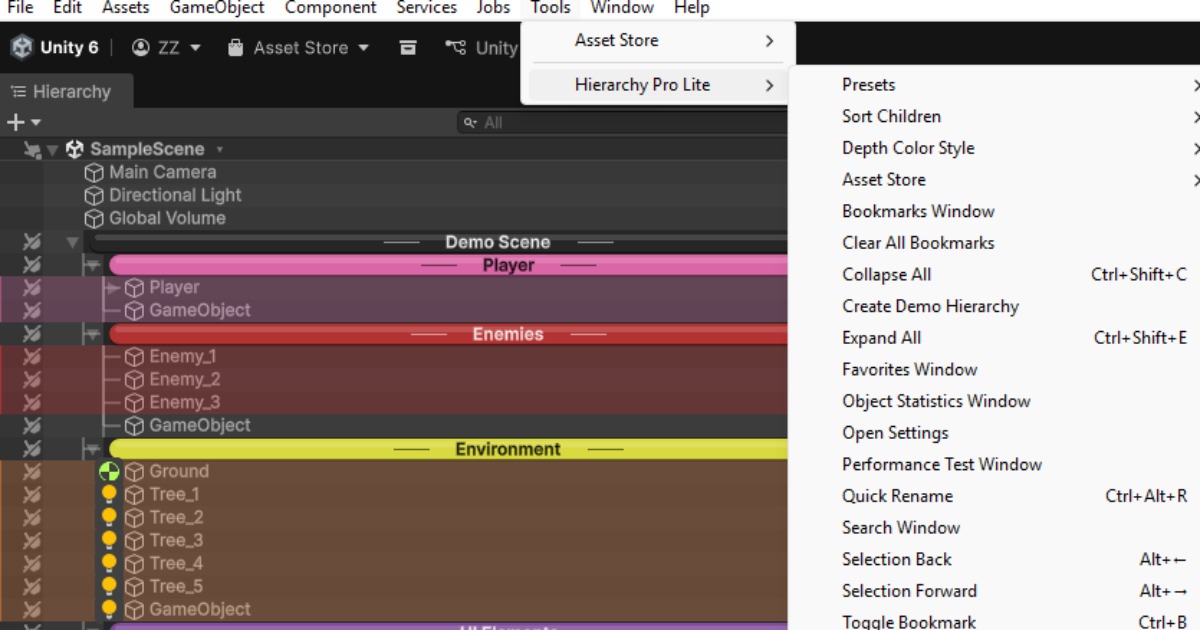Viewport: 1200px width, 630px height.
Task: Click the Unity scene icon beside SampleScene
Action: pyautogui.click(x=75, y=149)
